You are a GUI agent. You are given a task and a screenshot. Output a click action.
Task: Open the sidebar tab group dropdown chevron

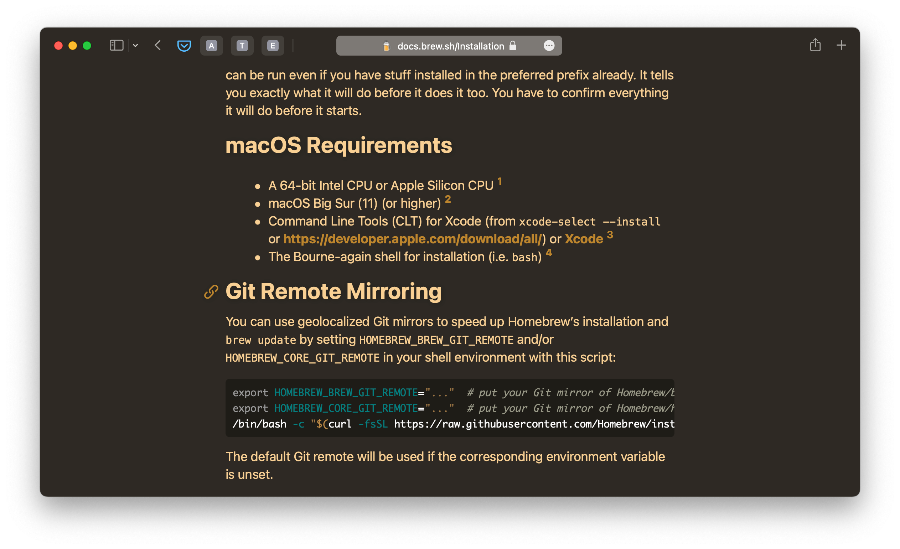pos(135,45)
